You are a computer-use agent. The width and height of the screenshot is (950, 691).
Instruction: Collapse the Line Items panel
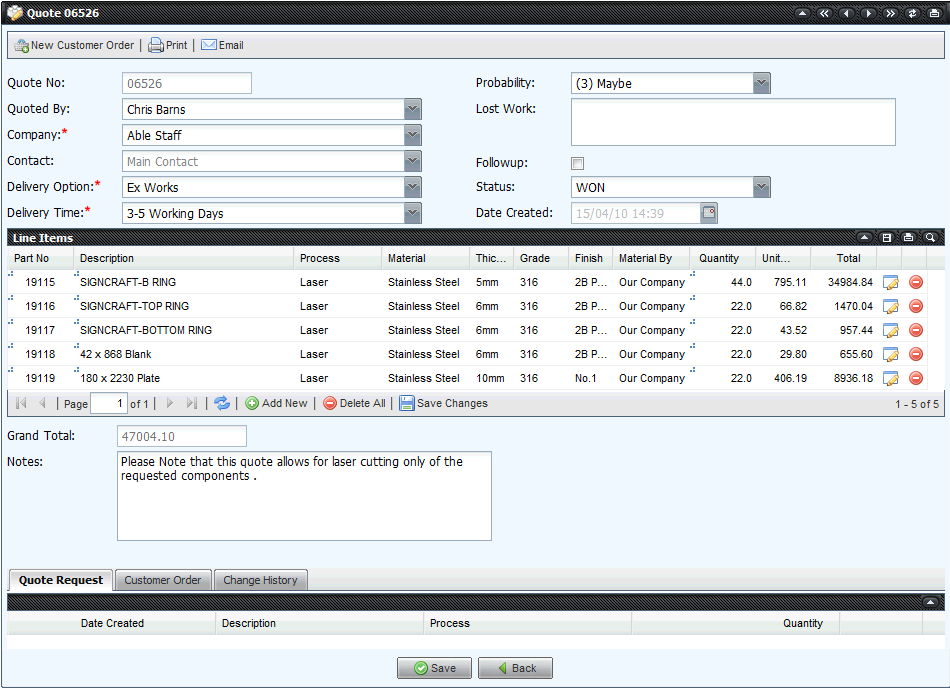pyautogui.click(x=864, y=238)
